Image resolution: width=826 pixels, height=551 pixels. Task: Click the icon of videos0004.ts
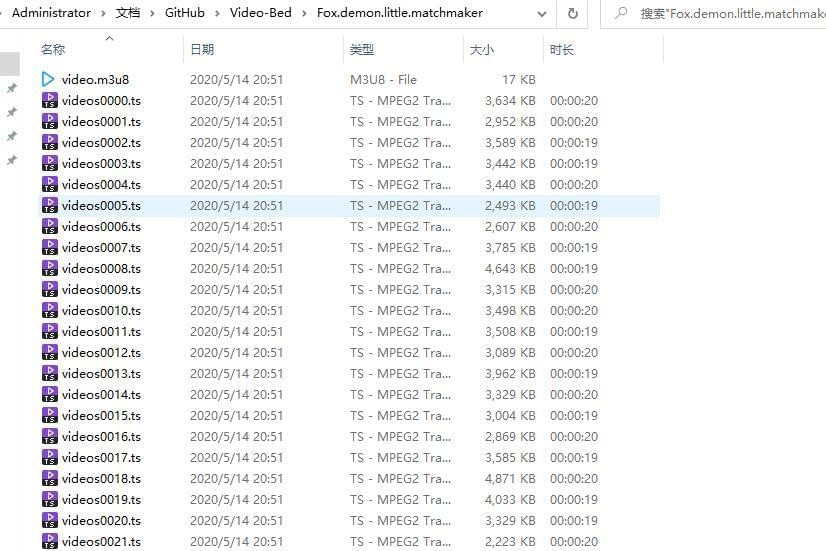[x=50, y=184]
